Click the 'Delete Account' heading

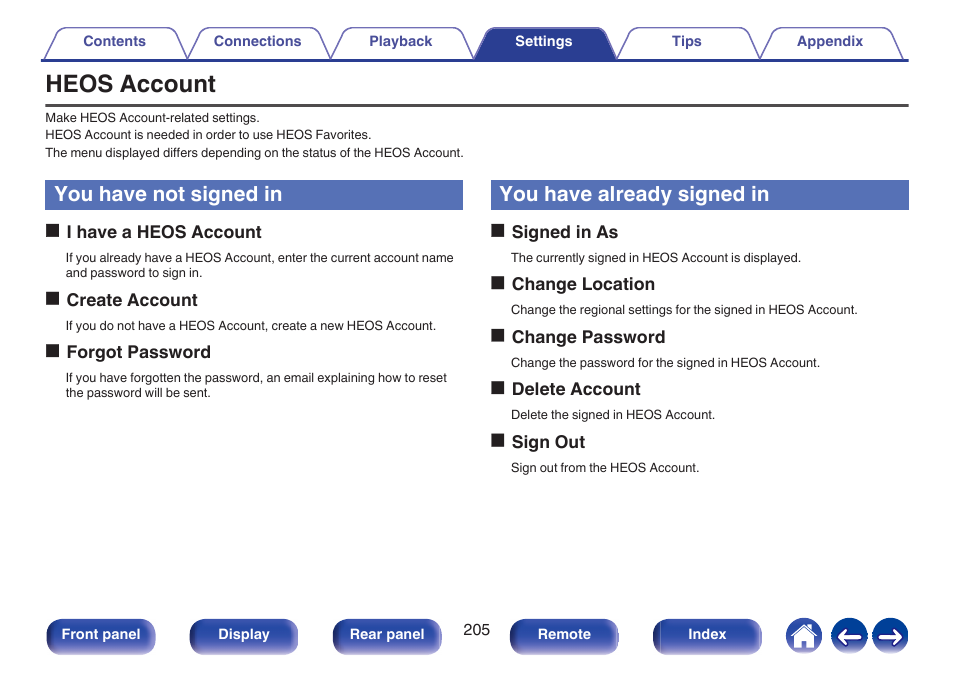click(x=576, y=389)
